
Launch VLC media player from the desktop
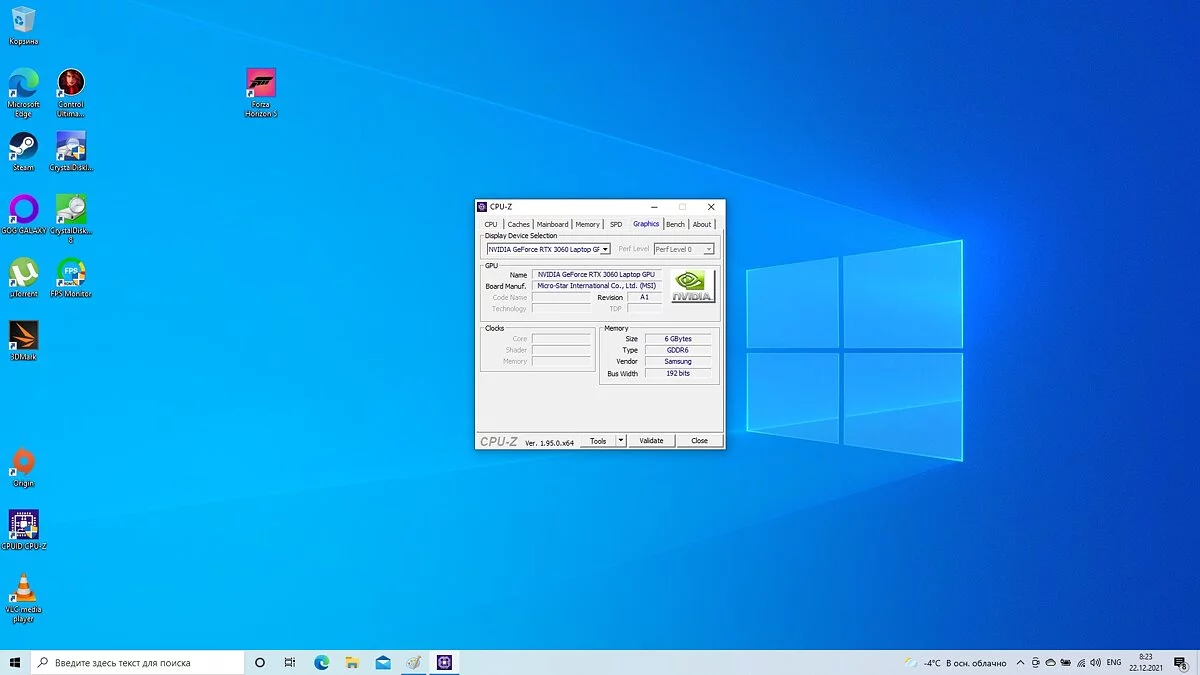click(x=23, y=589)
